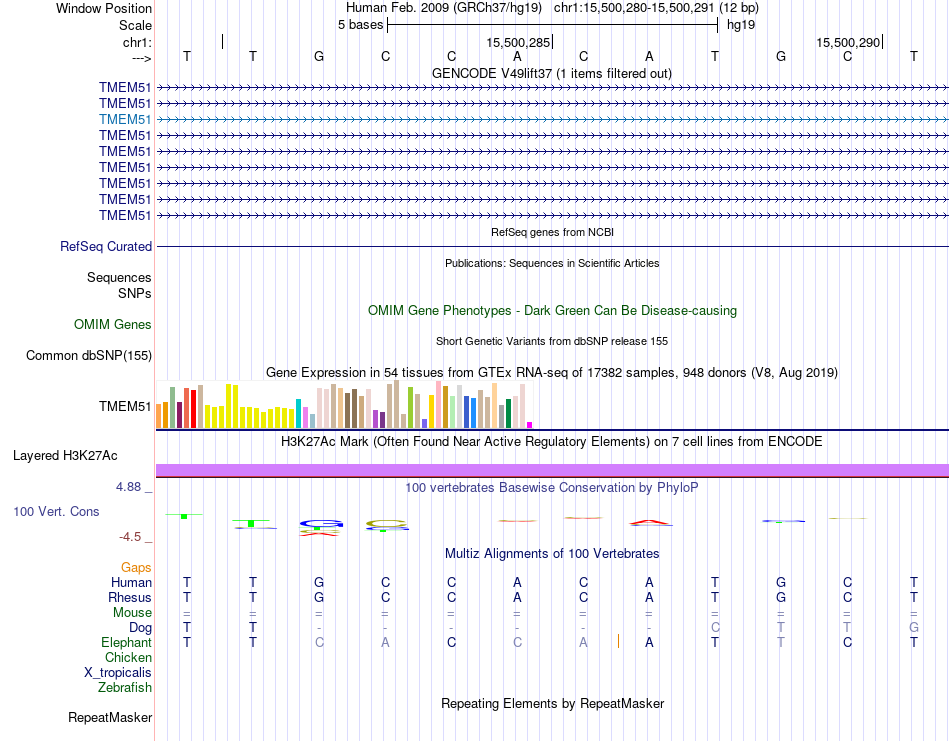
Task: Open 100 vertebrates Basewise Conservation by PhyloP title
Action: pos(552,487)
